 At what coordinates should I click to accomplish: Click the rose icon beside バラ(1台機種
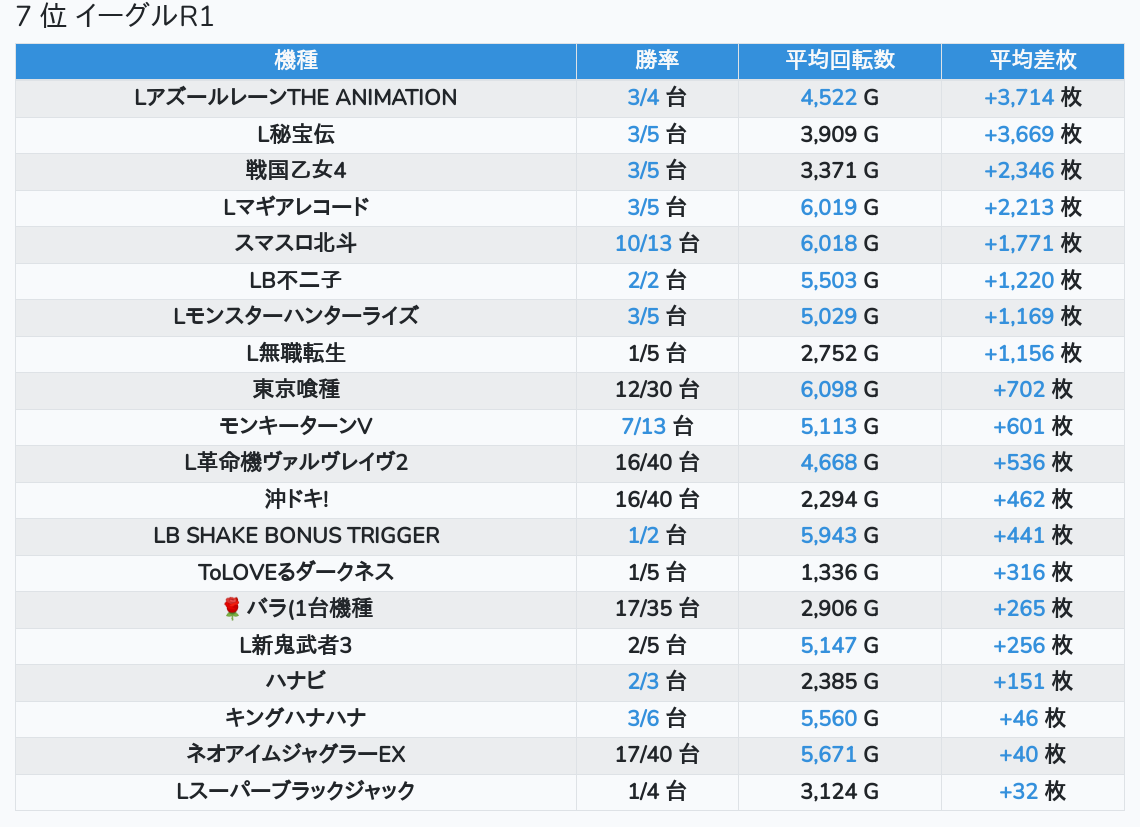click(x=232, y=609)
